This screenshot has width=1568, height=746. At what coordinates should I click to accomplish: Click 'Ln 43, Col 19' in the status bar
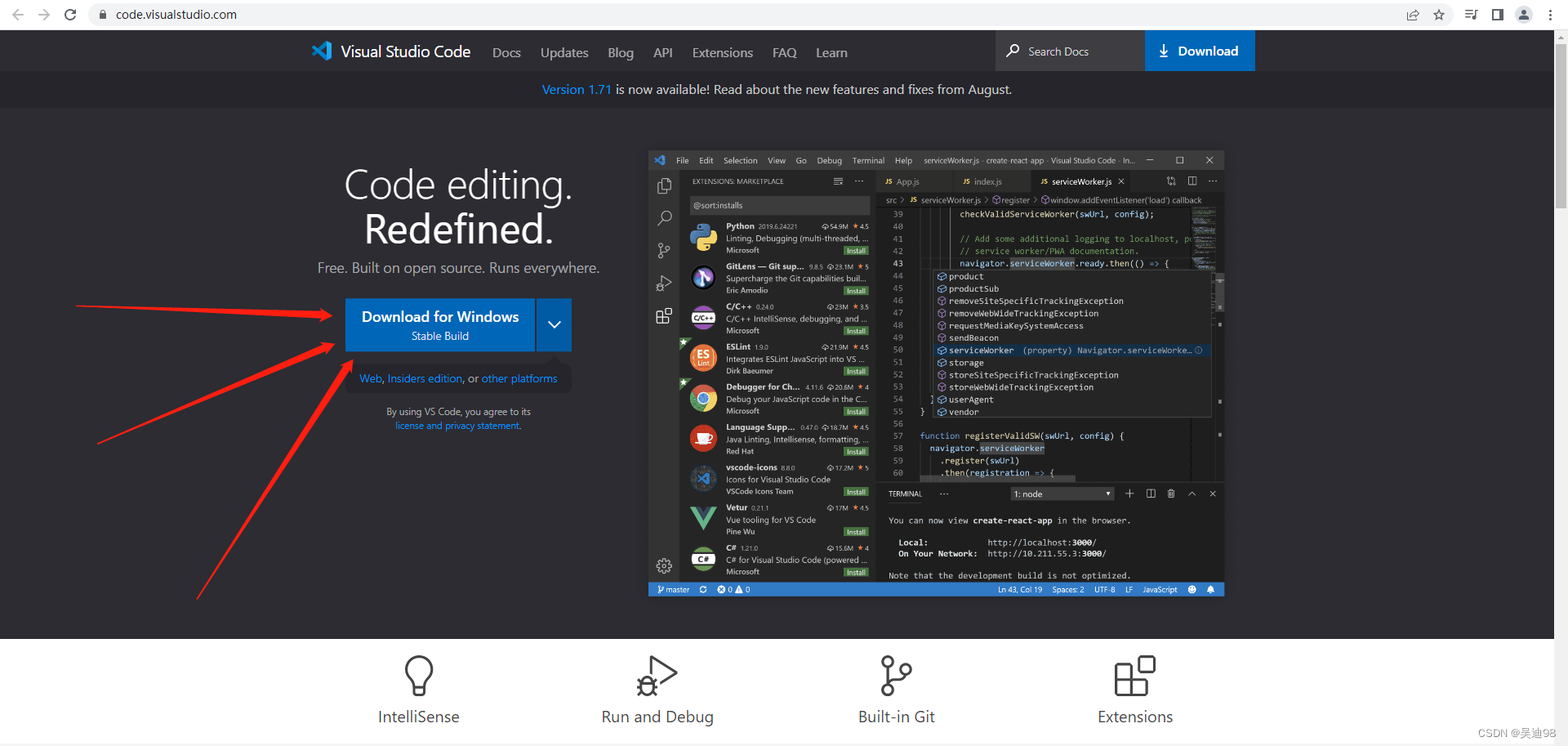pyautogui.click(x=1020, y=589)
